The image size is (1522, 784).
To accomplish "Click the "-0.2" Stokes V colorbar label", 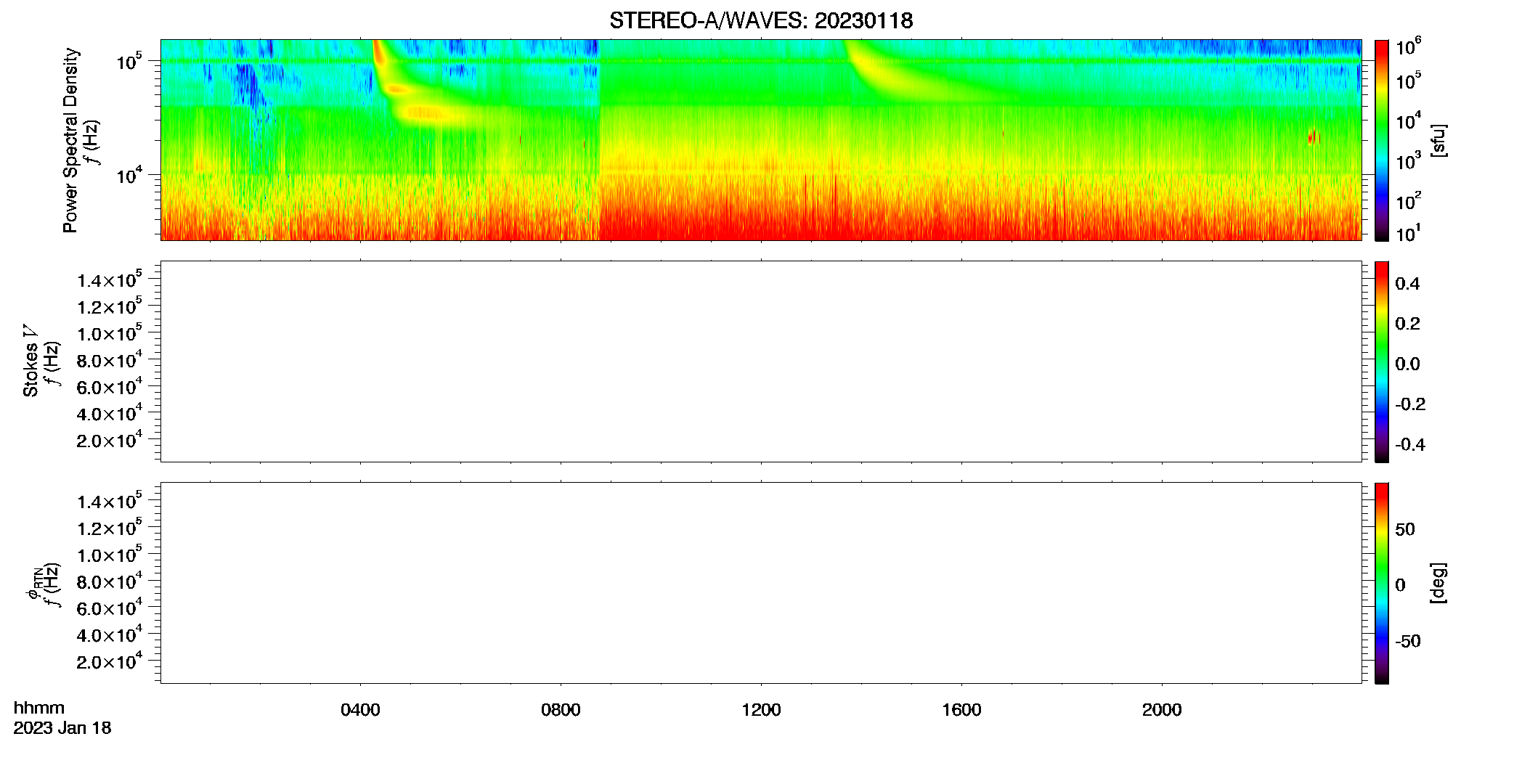I will point(1410,404).
